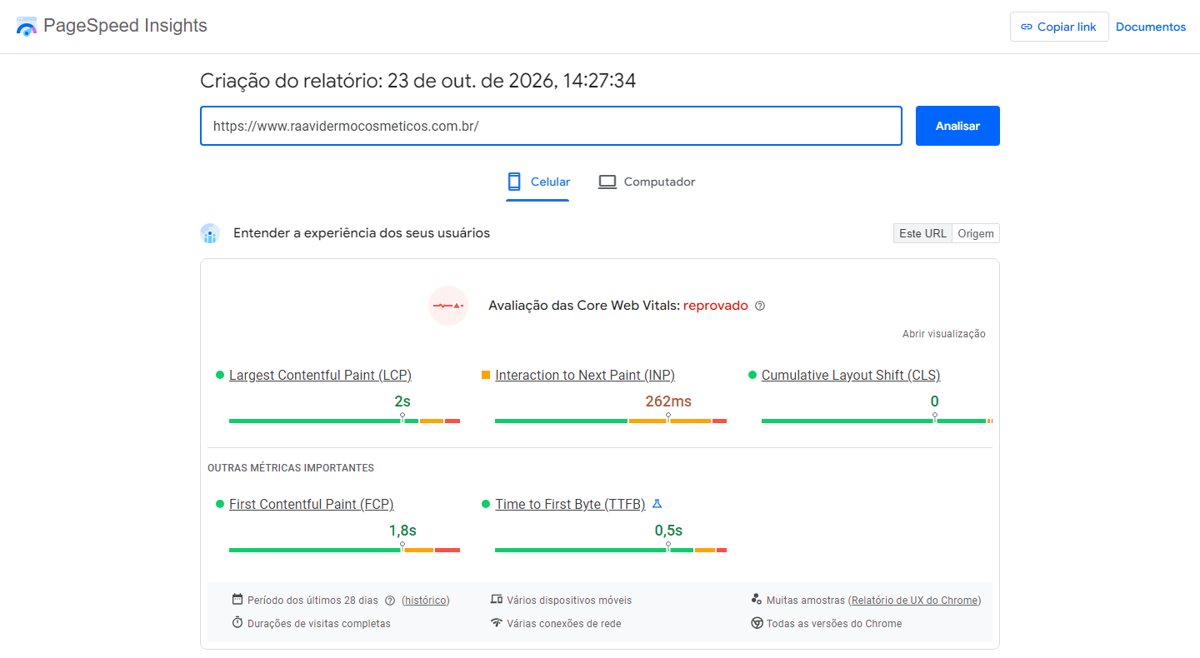1200x658 pixels.
Task: Click the 0,5s TTFB value
Action: pos(668,530)
